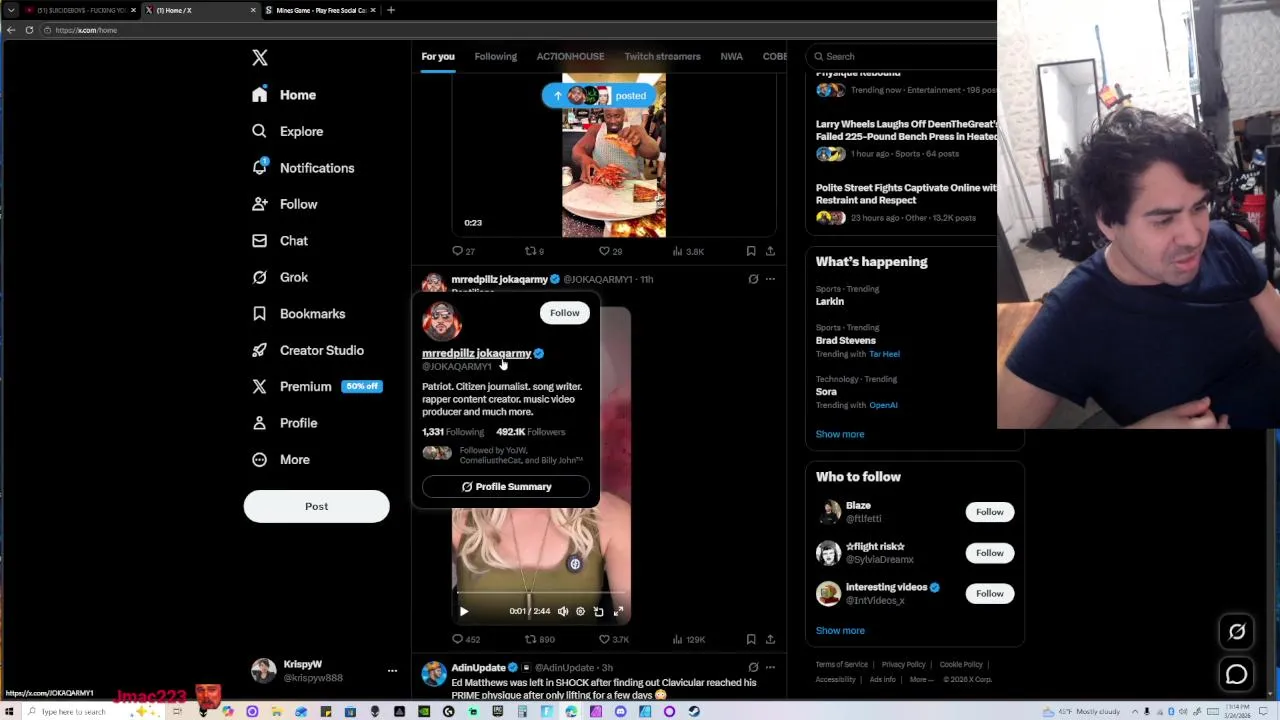Follow interesting videos account
This screenshot has width=1280, height=720.
point(989,594)
